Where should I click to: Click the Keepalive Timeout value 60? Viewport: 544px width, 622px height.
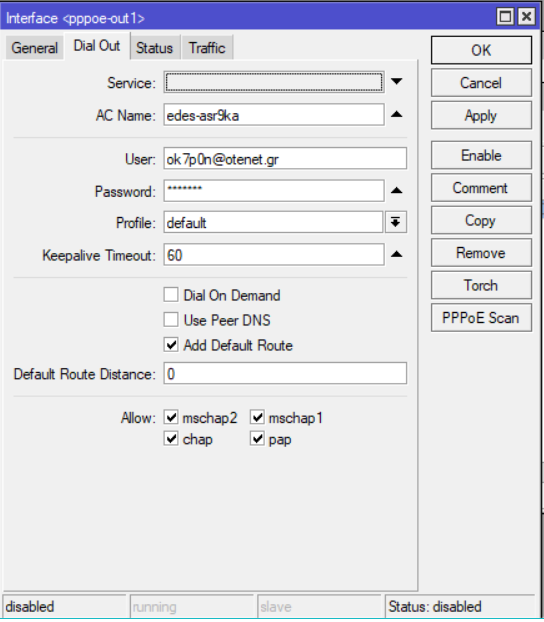274,255
